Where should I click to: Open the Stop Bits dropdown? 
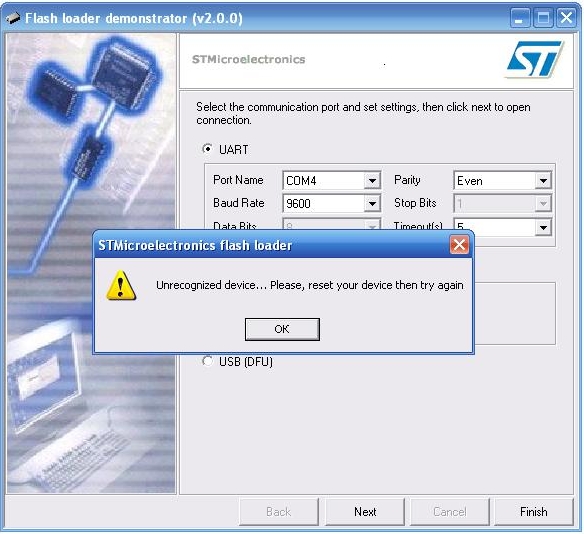click(x=543, y=204)
